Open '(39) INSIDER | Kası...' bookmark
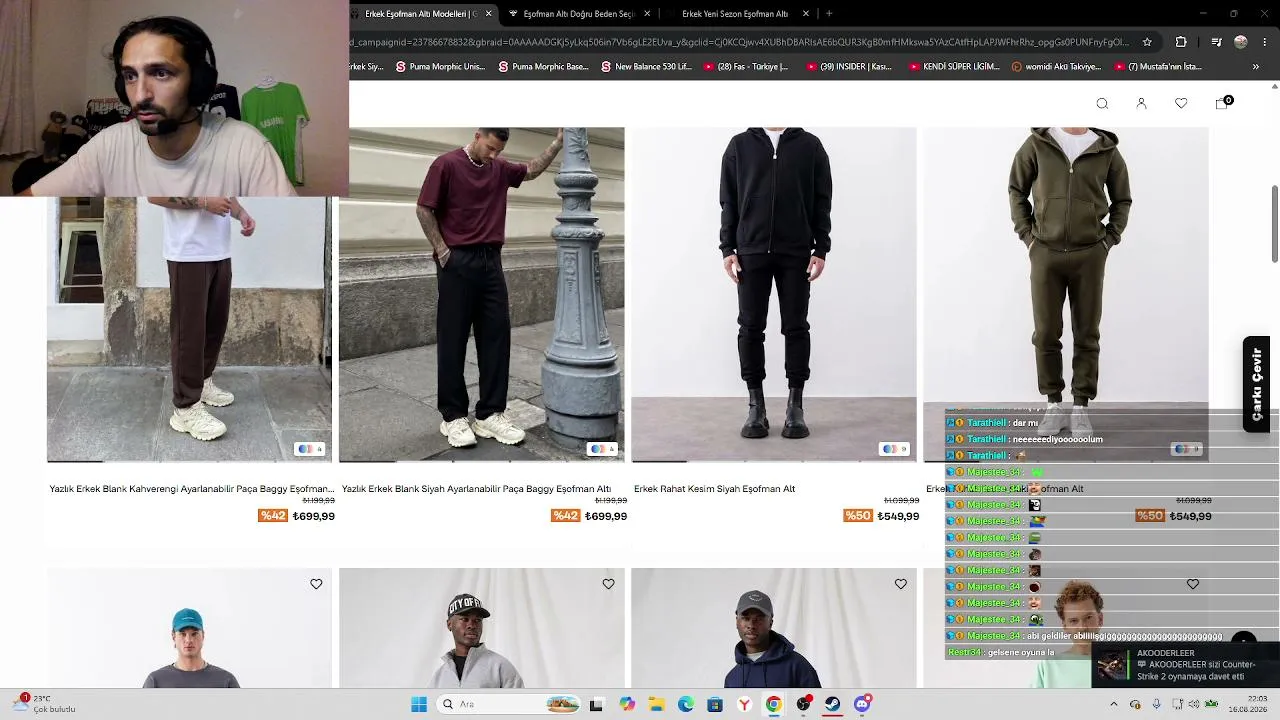The width and height of the screenshot is (1280, 720). [x=848, y=67]
